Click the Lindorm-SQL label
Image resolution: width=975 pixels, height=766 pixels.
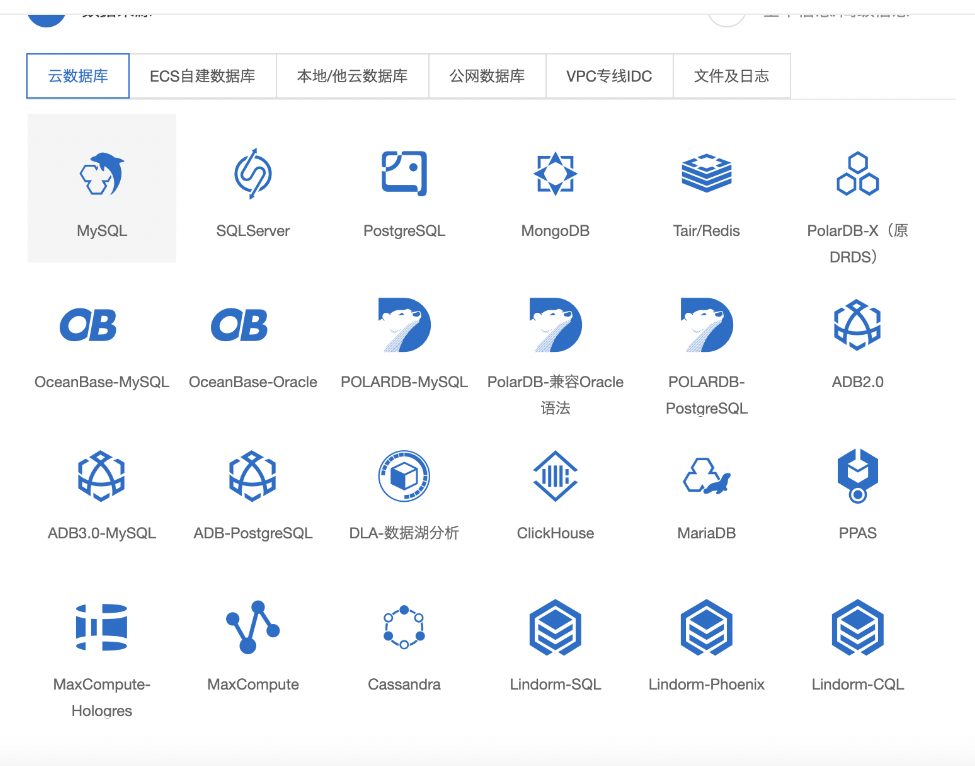click(x=555, y=684)
